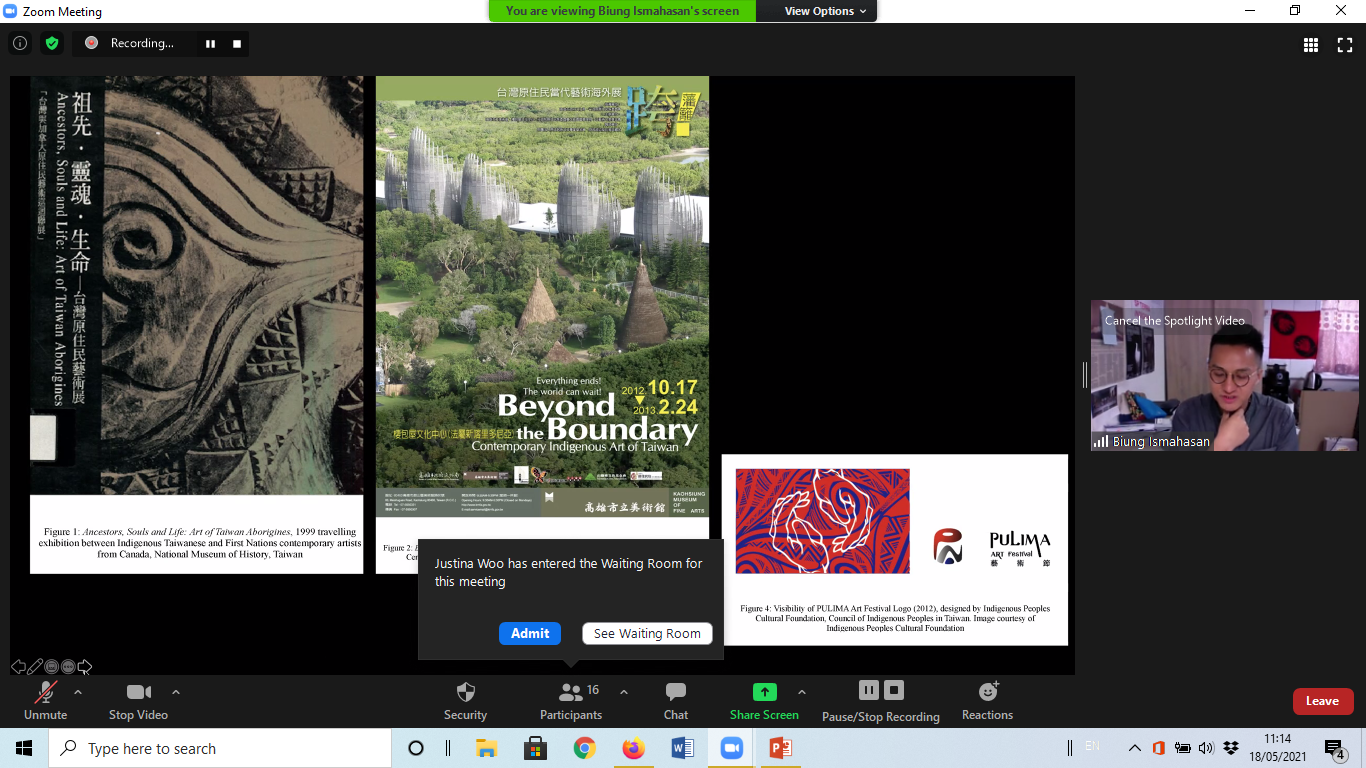This screenshot has width=1366, height=768.
Task: Leave the meeting
Action: pyautogui.click(x=1322, y=701)
